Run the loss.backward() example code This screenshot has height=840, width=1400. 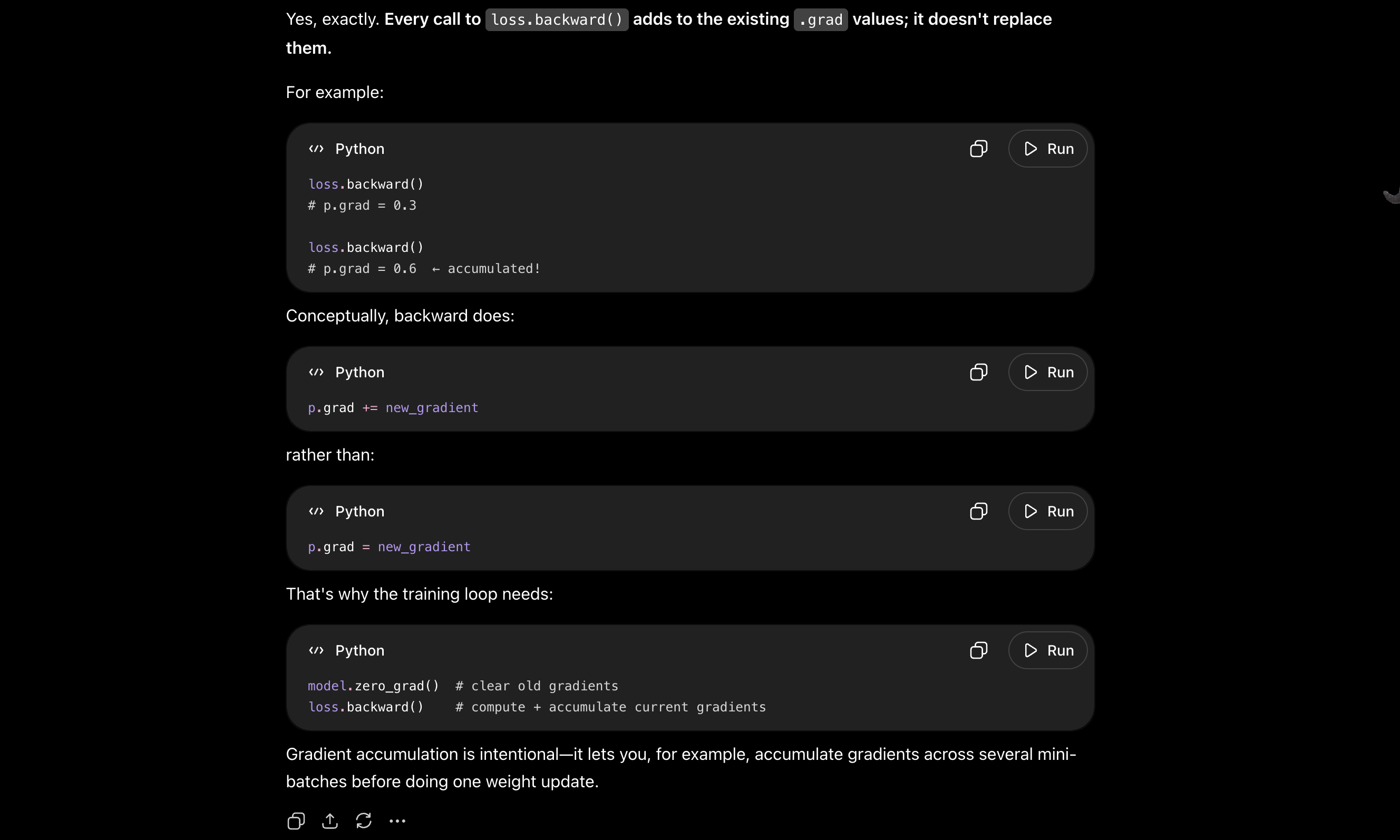(x=1047, y=149)
